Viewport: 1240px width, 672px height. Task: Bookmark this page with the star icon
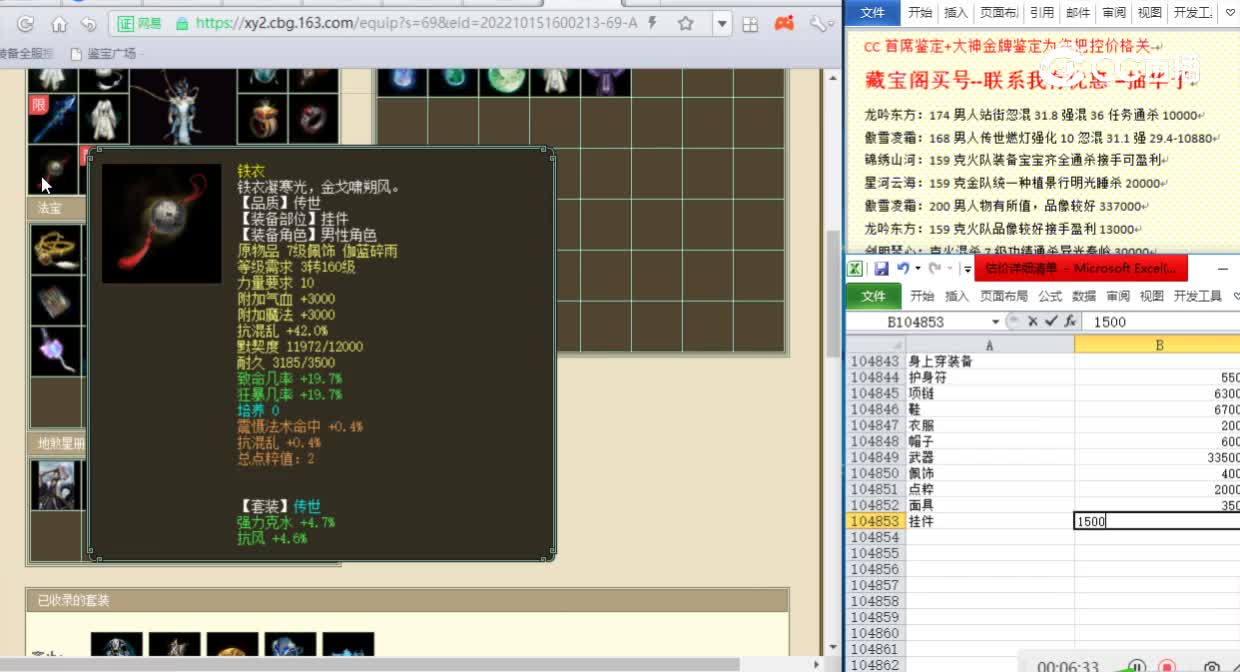coord(685,23)
